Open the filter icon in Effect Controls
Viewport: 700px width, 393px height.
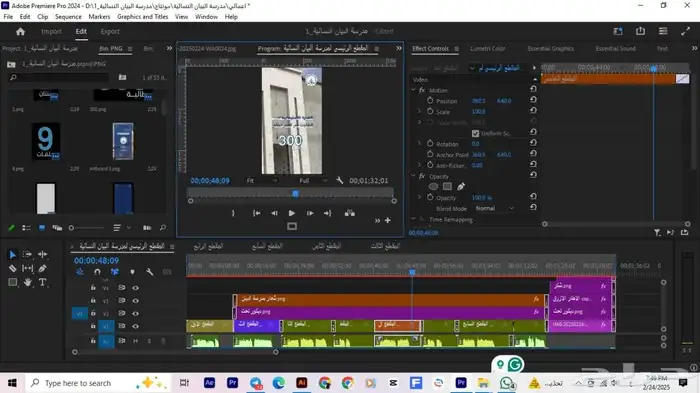point(657,232)
